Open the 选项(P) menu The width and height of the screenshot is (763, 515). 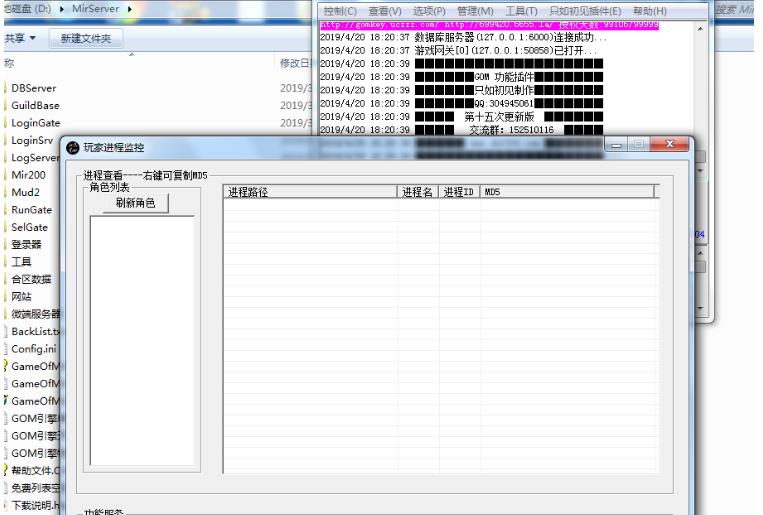[431, 10]
